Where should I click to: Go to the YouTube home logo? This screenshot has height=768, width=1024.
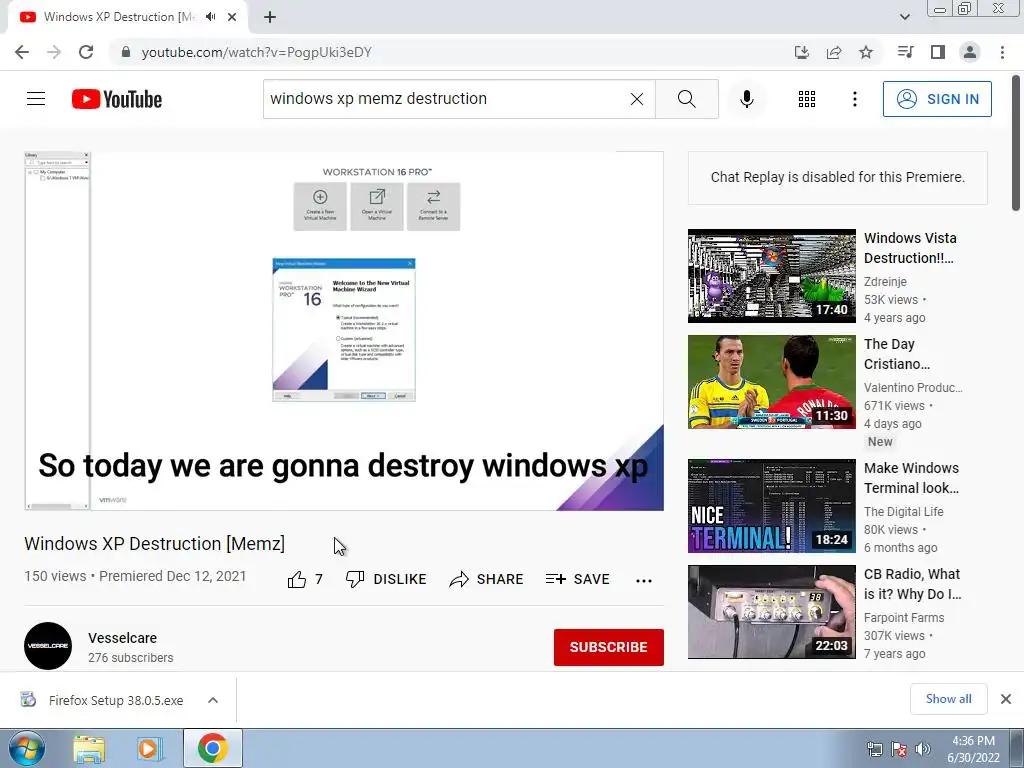pyautogui.click(x=117, y=99)
